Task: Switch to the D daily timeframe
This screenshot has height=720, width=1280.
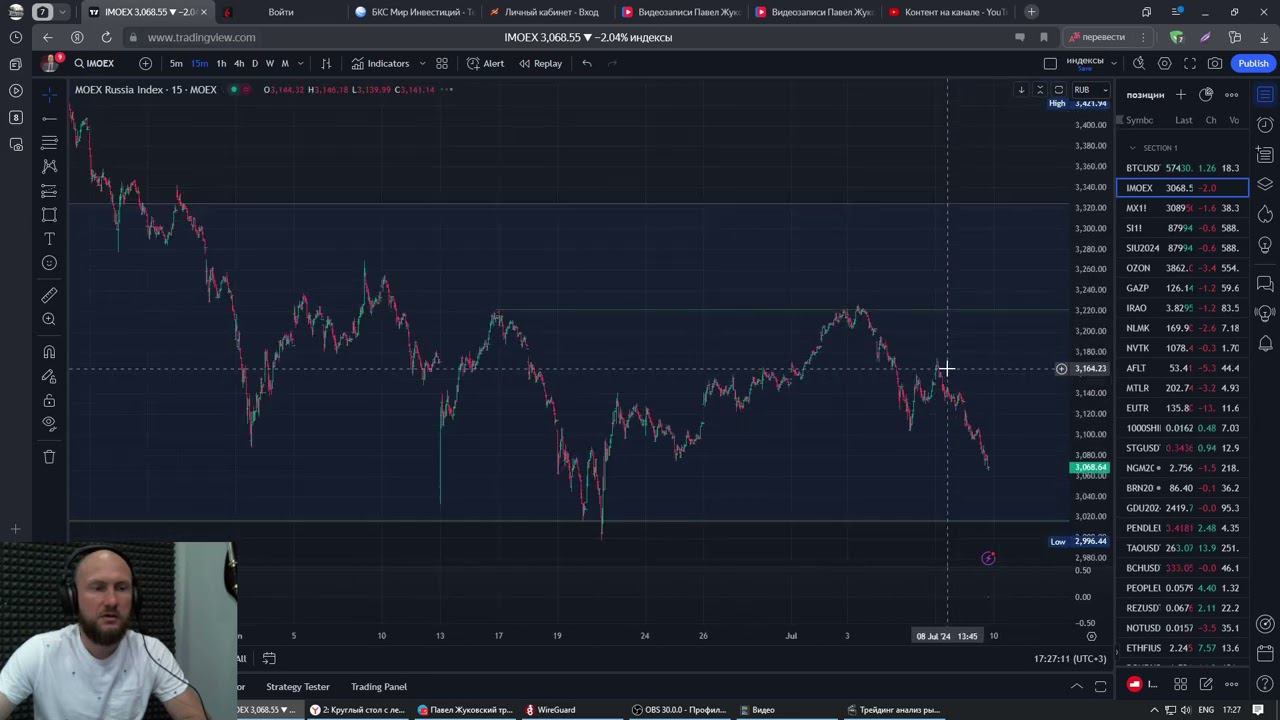Action: coord(255,63)
